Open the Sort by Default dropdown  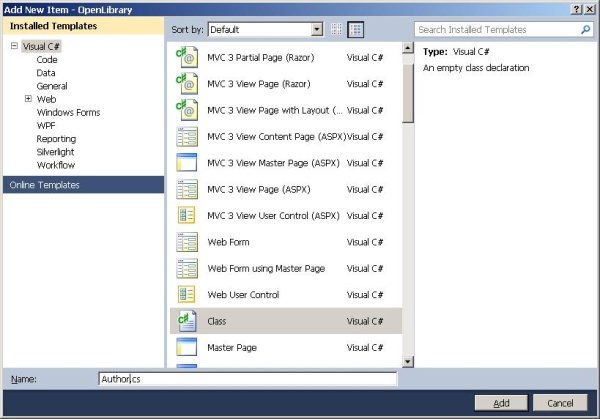point(317,29)
